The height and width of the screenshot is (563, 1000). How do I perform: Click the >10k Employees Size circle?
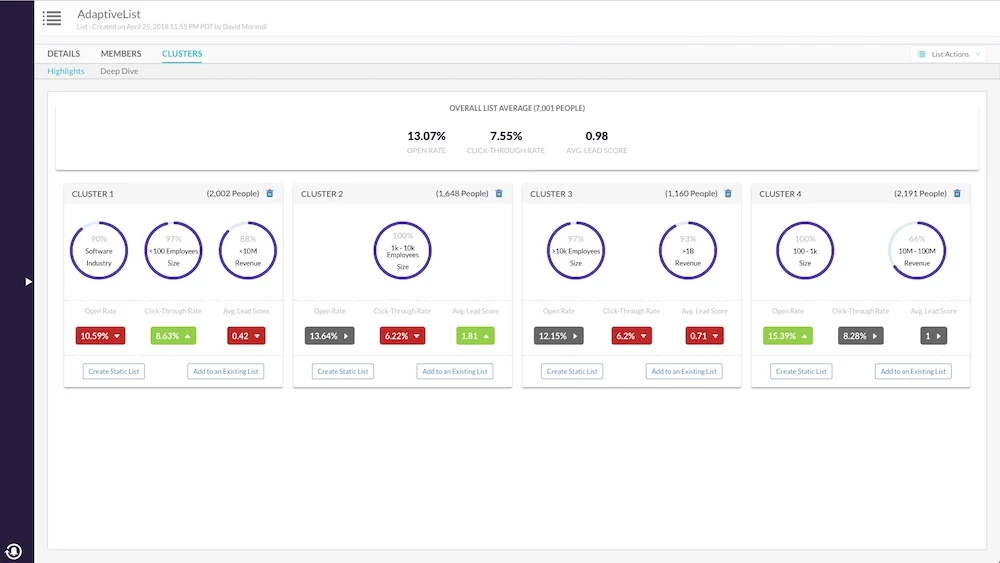(576, 251)
